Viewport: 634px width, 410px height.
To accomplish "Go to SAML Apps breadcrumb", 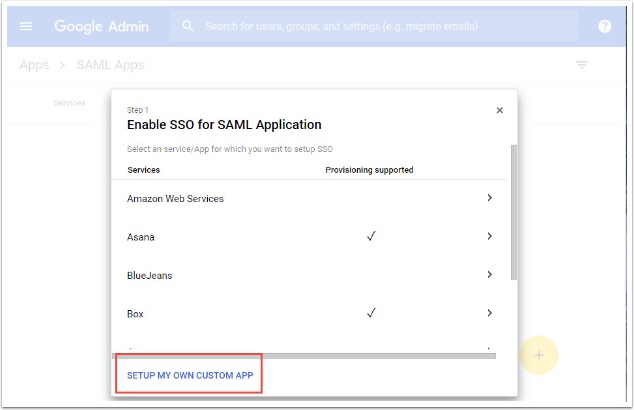I will 110,65.
